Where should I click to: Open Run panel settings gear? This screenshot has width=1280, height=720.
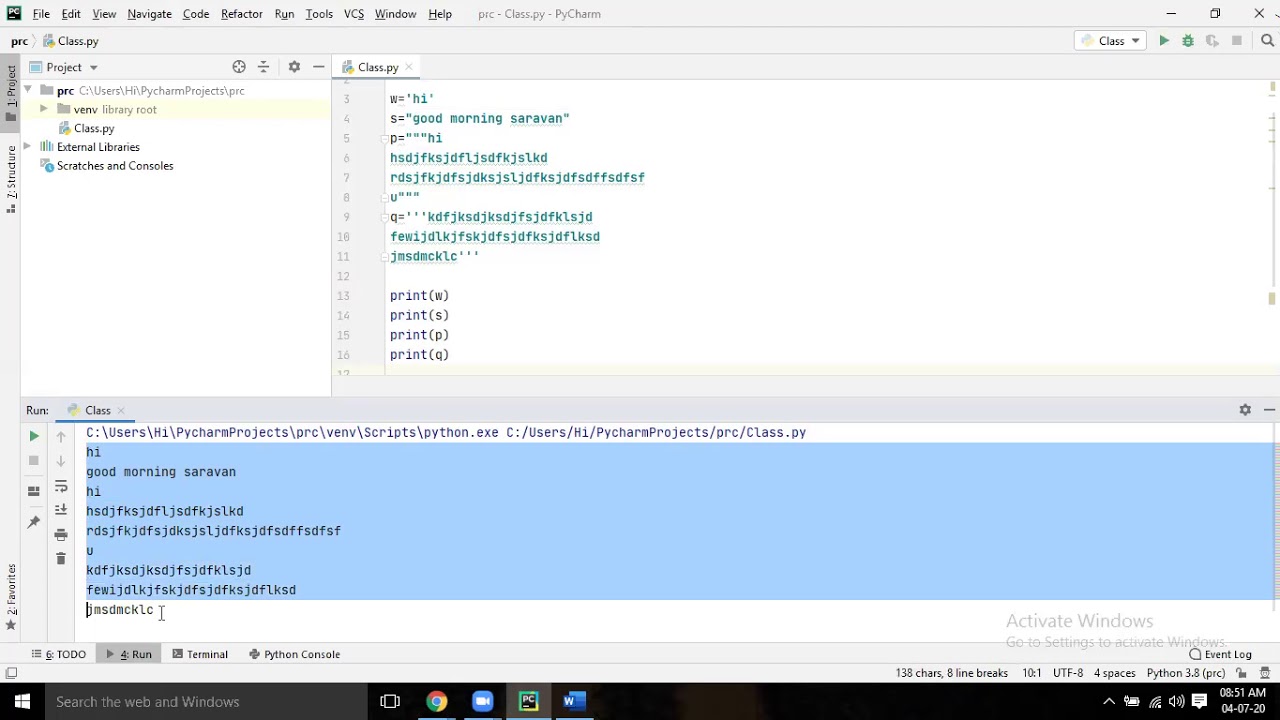point(1245,410)
